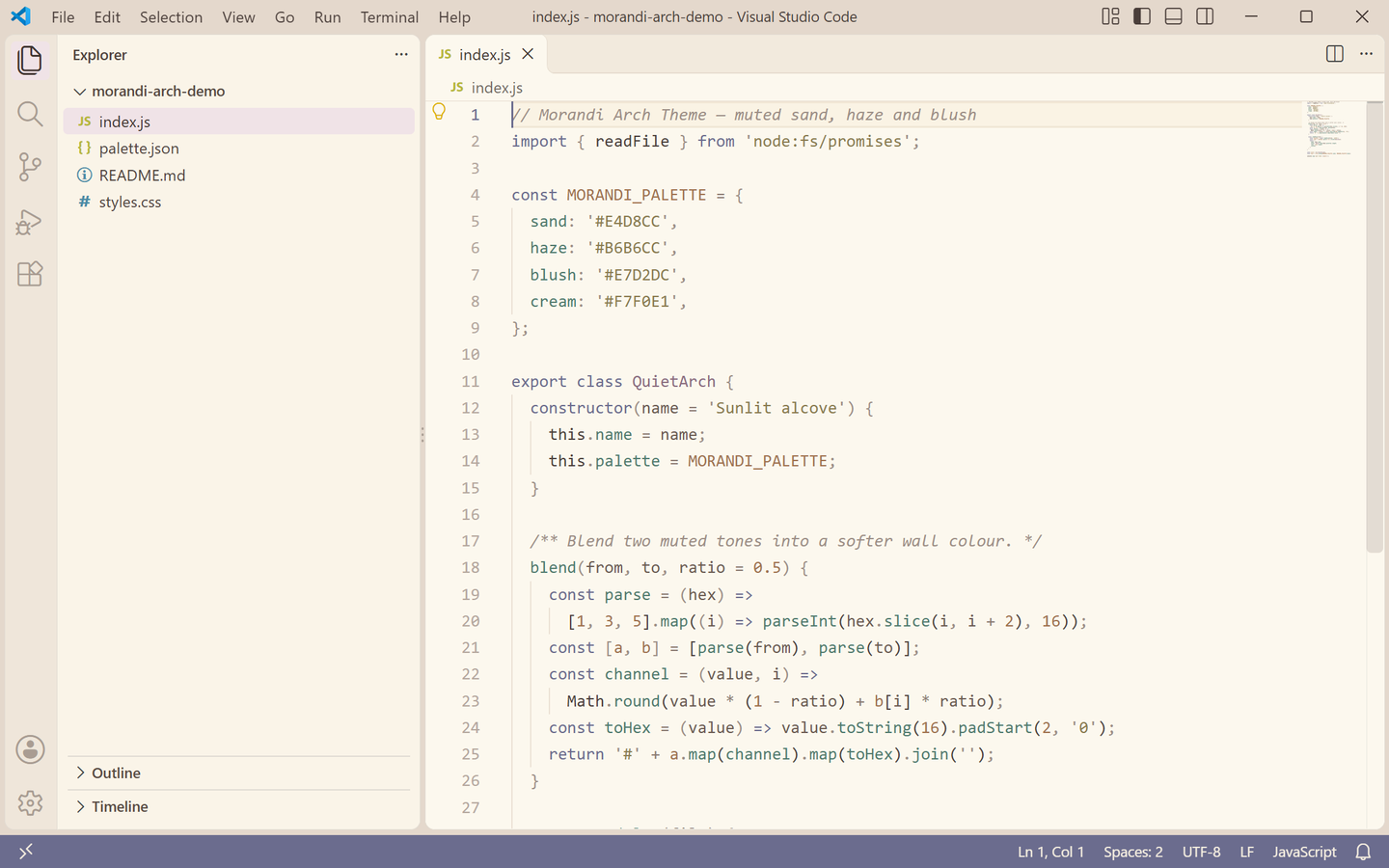Toggle the primary side bar

click(1142, 16)
